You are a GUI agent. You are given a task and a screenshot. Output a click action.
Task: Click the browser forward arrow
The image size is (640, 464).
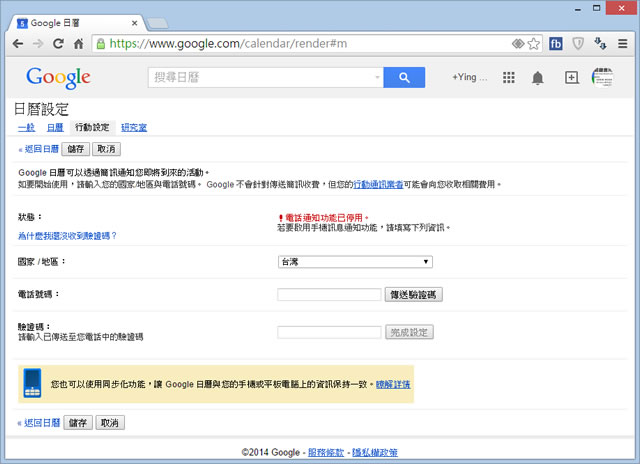coord(38,44)
